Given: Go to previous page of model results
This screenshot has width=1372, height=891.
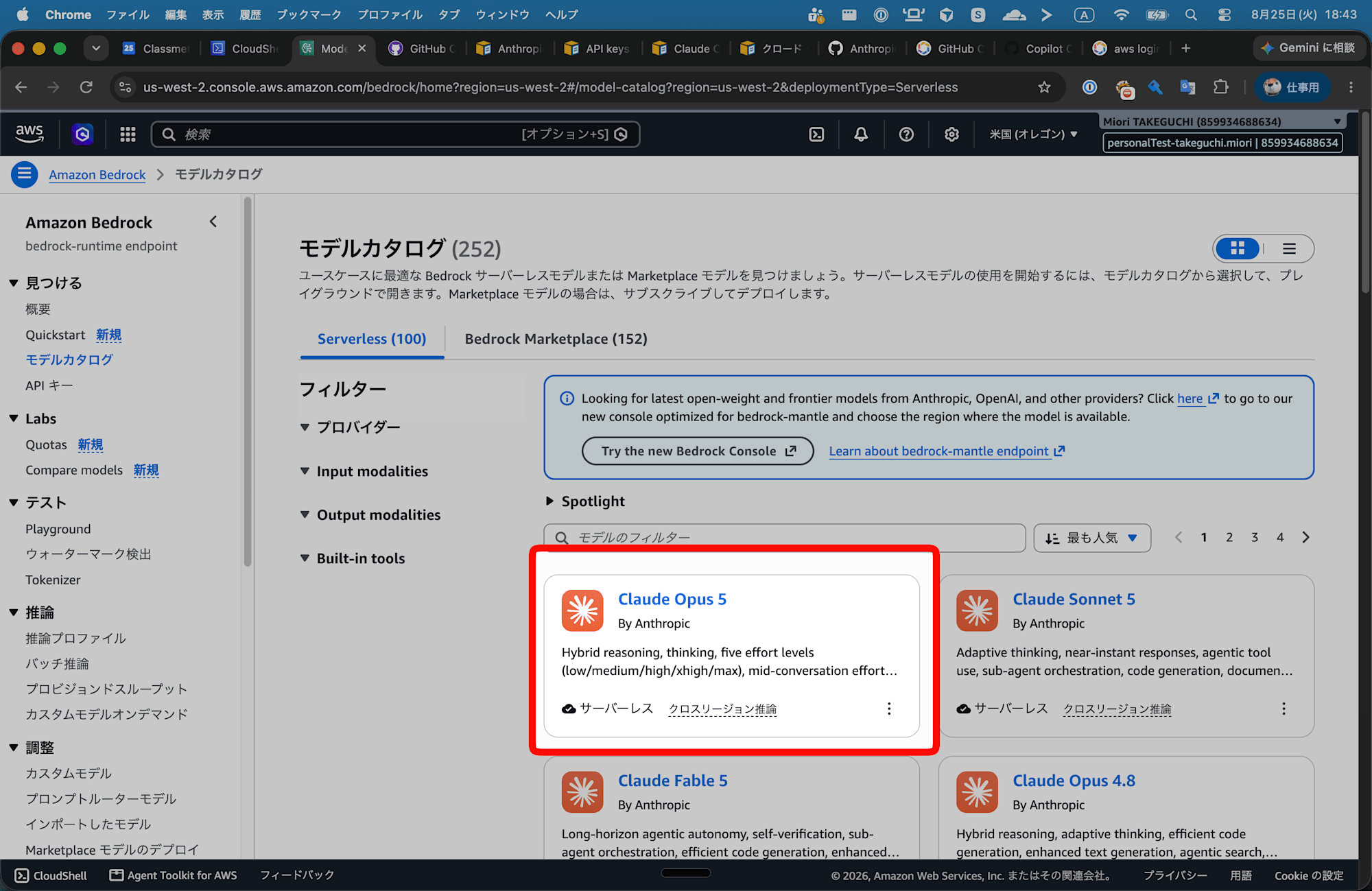Looking at the screenshot, I should (1179, 538).
